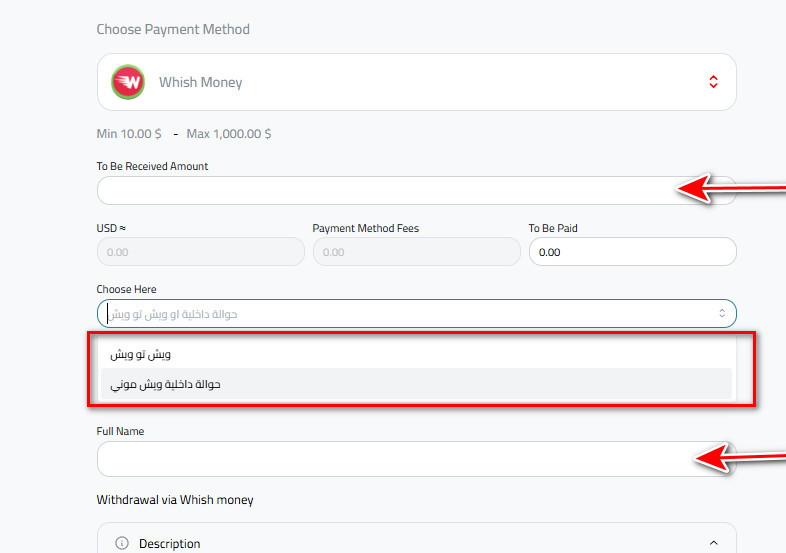Screen dimensions: 786x553
Task: Click the red up-down arrows on payment method
Action: (713, 82)
